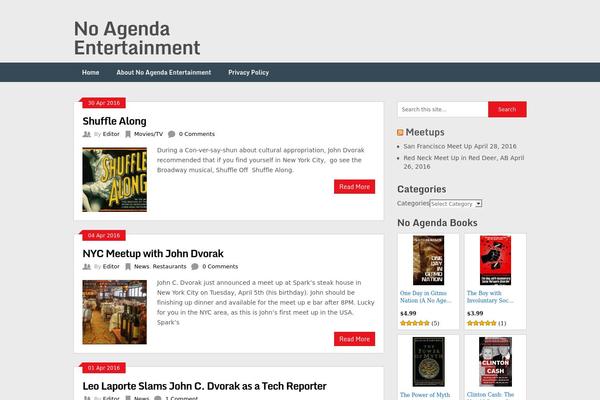
Task: Open the Shuffle Along post title
Action: pyautogui.click(x=114, y=121)
